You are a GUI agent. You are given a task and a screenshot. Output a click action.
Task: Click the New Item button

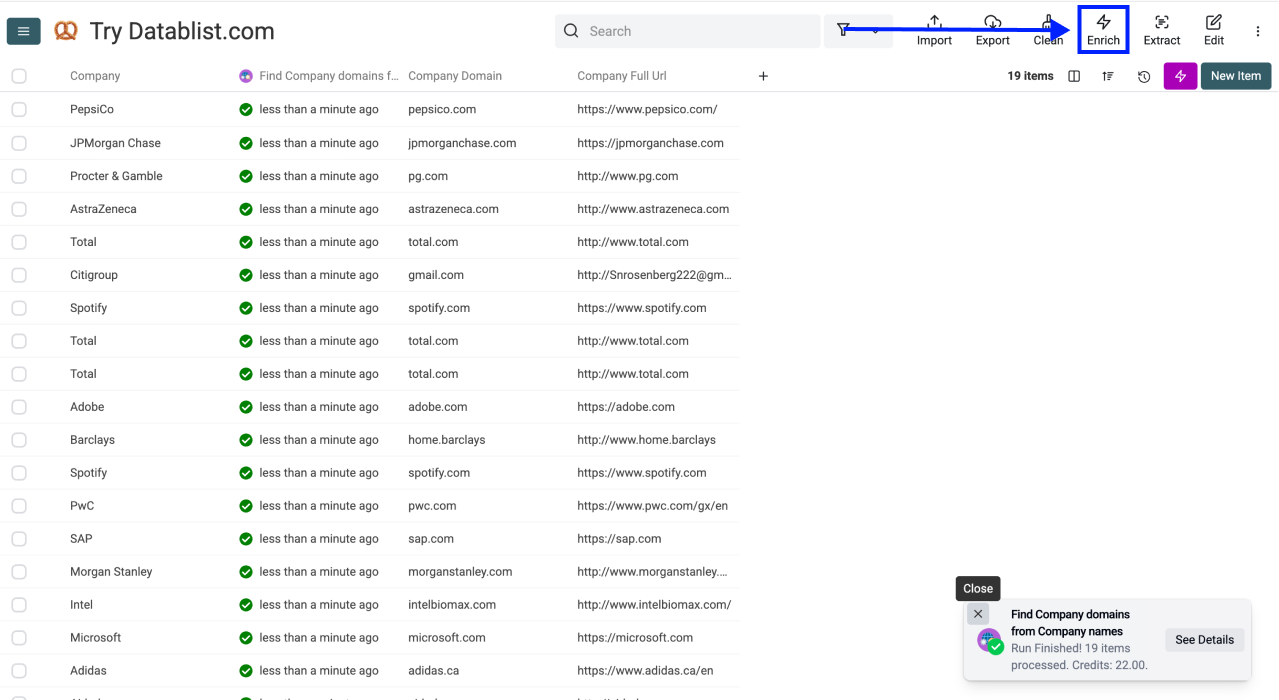[1235, 76]
